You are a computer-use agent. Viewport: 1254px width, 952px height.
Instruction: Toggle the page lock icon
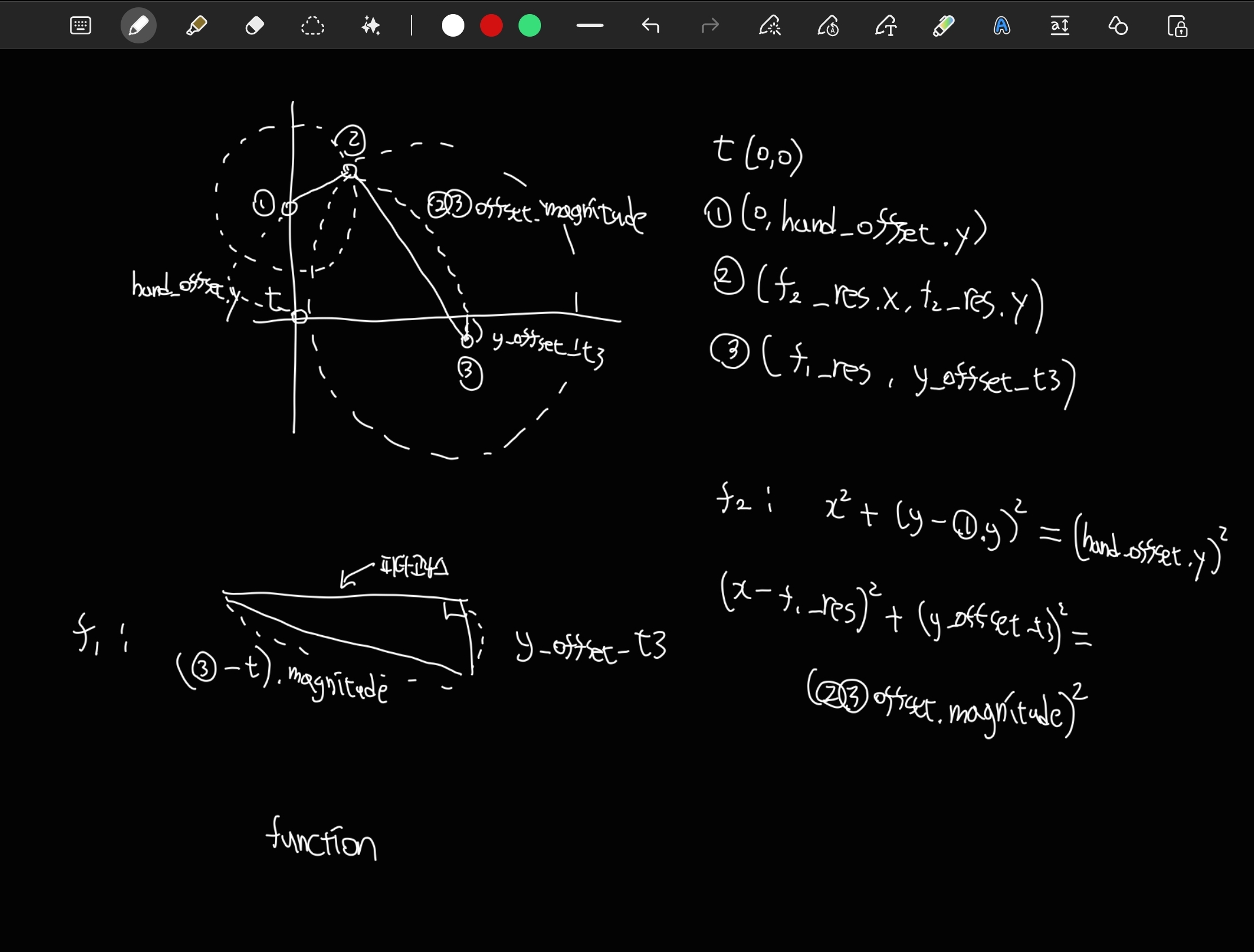[x=1177, y=26]
